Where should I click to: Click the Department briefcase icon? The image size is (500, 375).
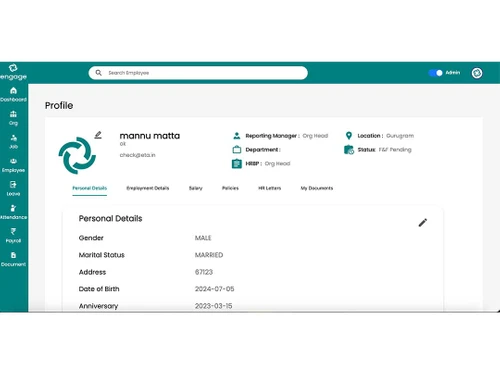pyautogui.click(x=237, y=149)
